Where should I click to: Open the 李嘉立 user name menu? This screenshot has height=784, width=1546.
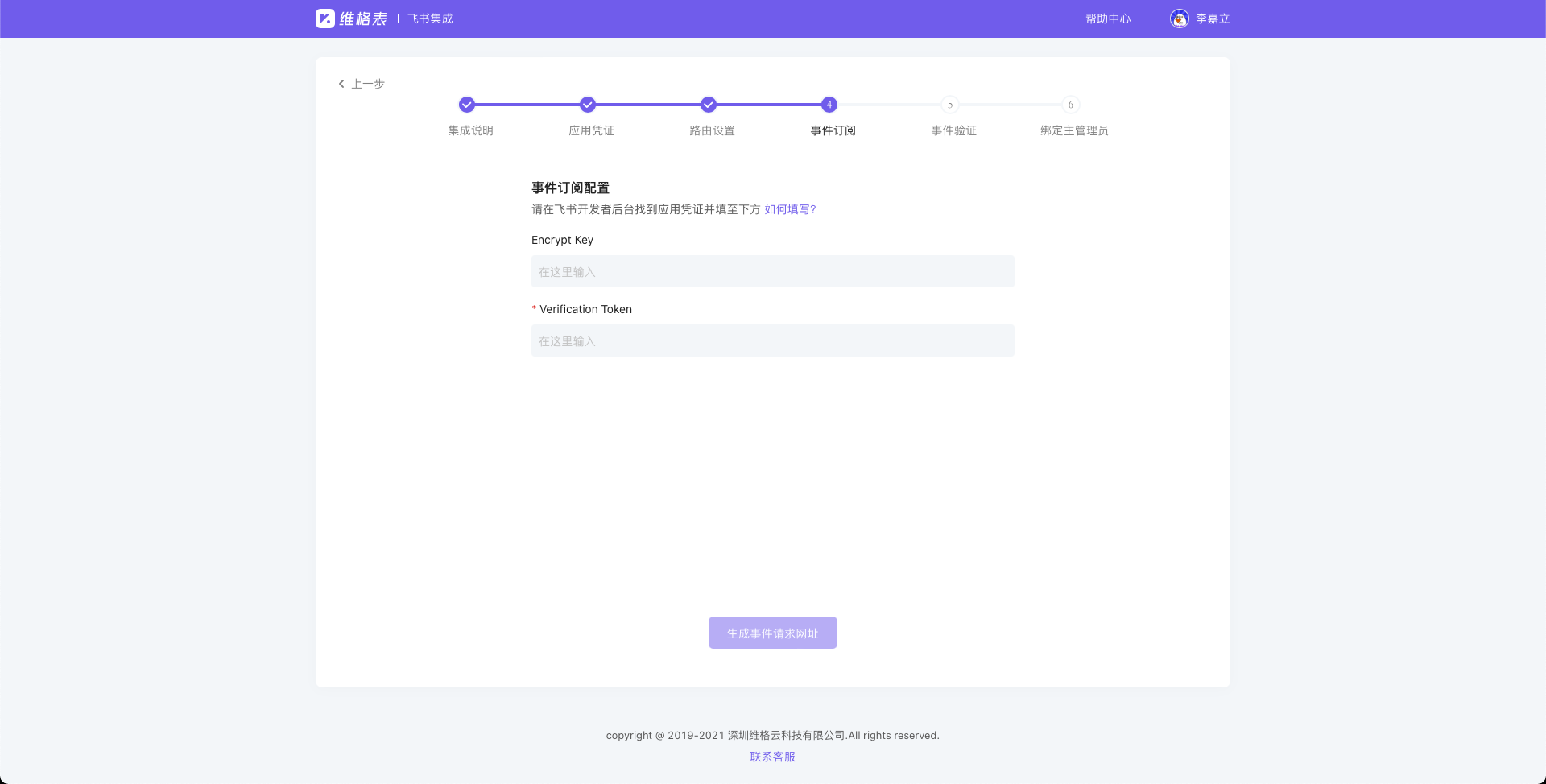(1213, 19)
